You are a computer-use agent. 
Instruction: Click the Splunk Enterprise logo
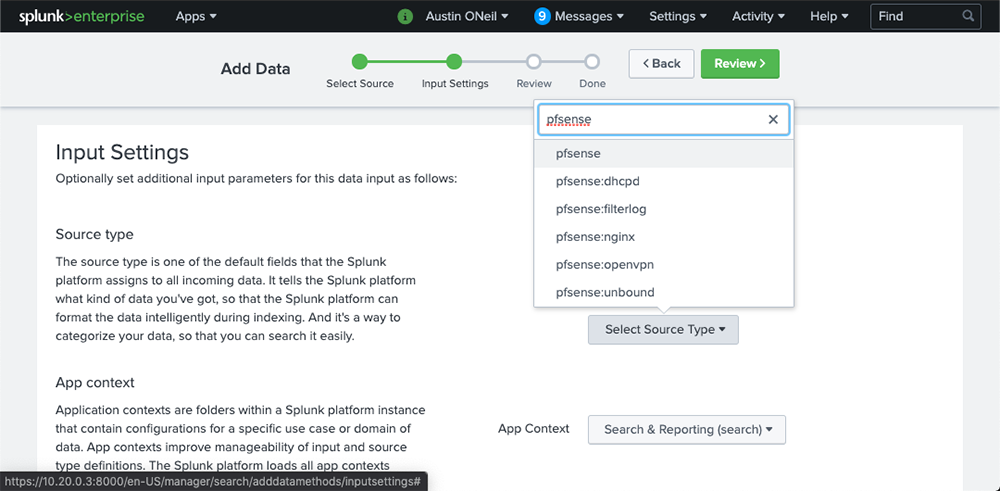click(81, 16)
